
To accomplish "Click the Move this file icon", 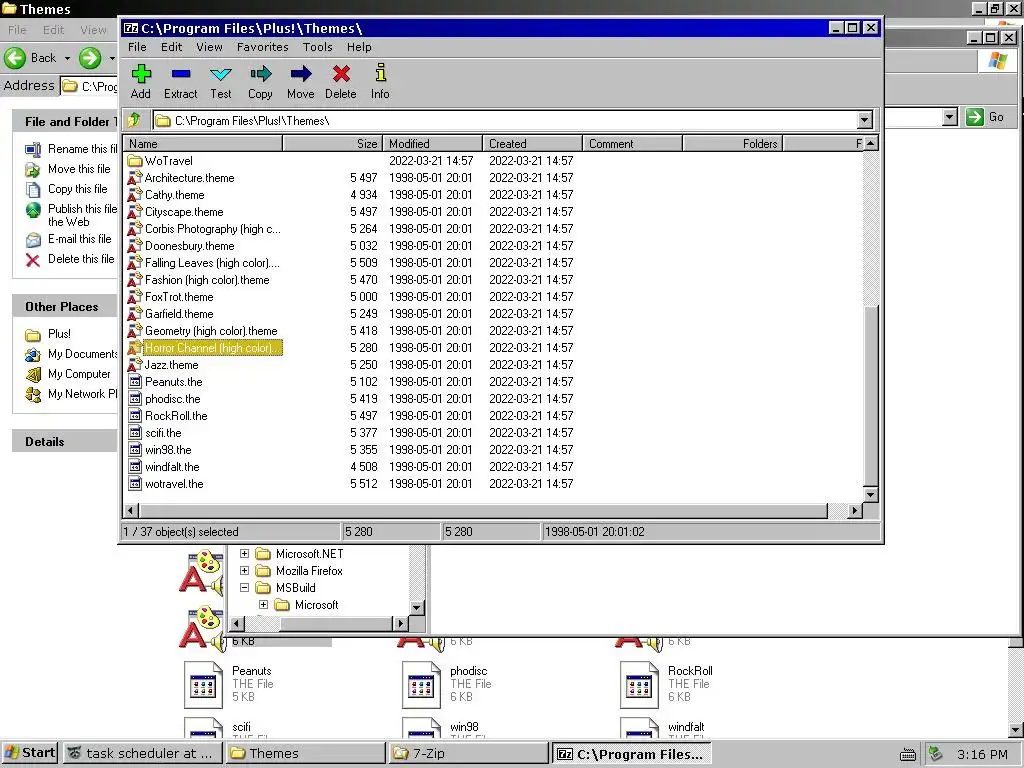I will [x=33, y=170].
